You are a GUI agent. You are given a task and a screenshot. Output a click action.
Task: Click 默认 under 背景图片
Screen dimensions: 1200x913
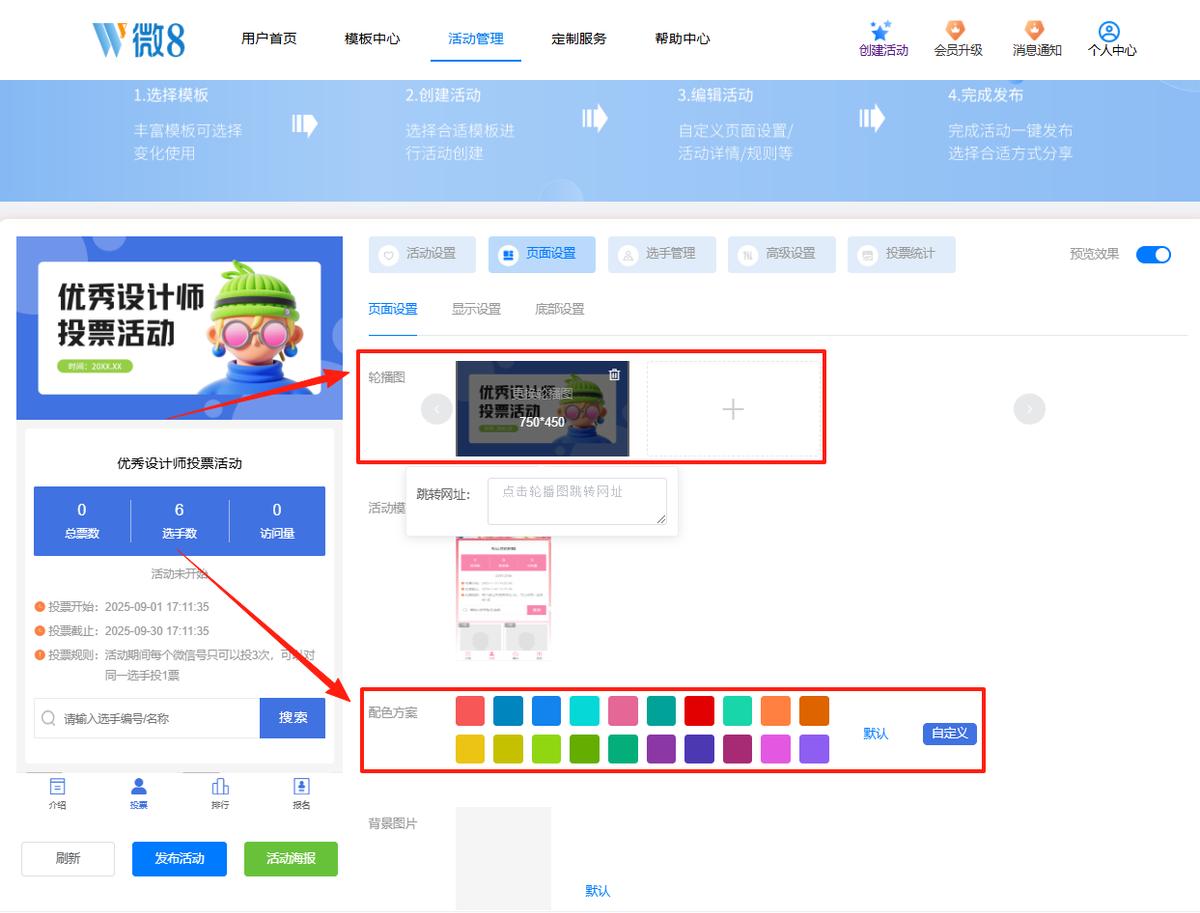(x=598, y=890)
